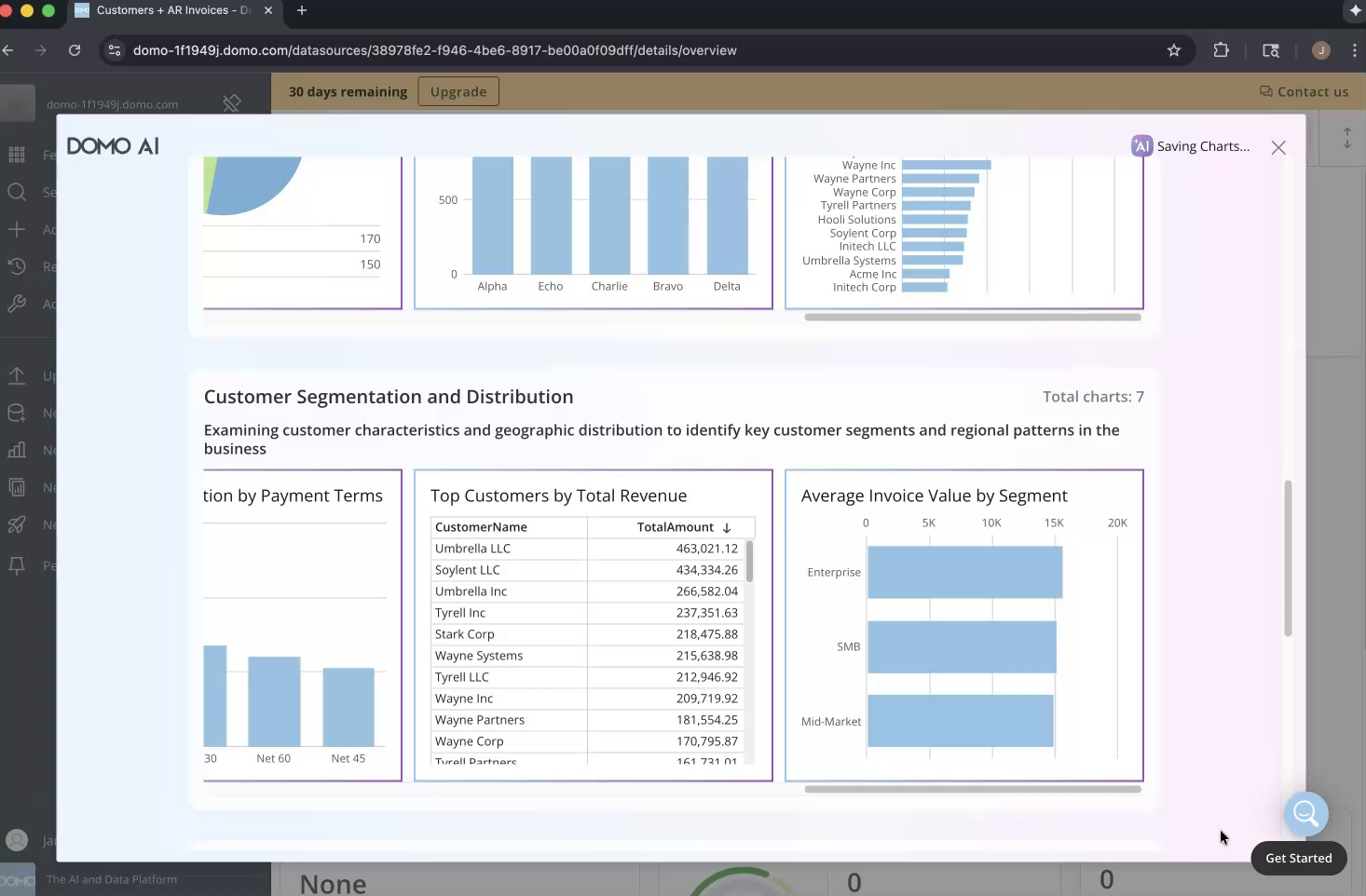Click the up-down arrows icon behind dialog
The image size is (1366, 896).
[1346, 138]
